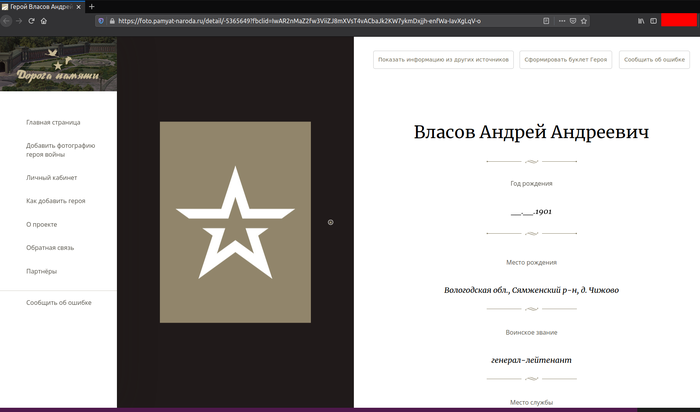Click the browser back arrow
700x412 pixels.
click(7, 20)
